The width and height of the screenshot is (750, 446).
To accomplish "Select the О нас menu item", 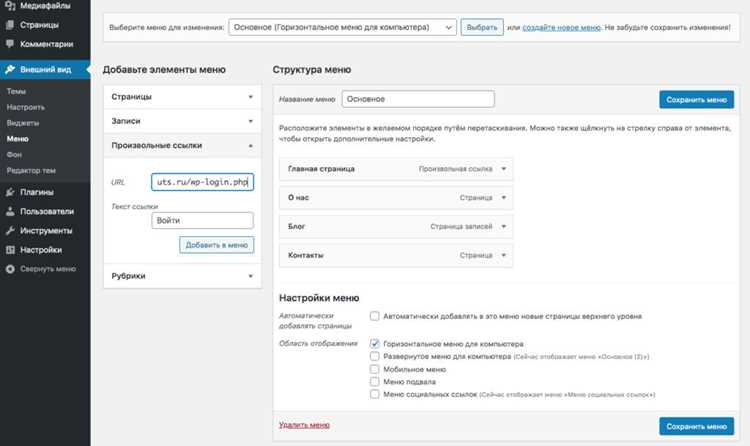I will pyautogui.click(x=396, y=198).
